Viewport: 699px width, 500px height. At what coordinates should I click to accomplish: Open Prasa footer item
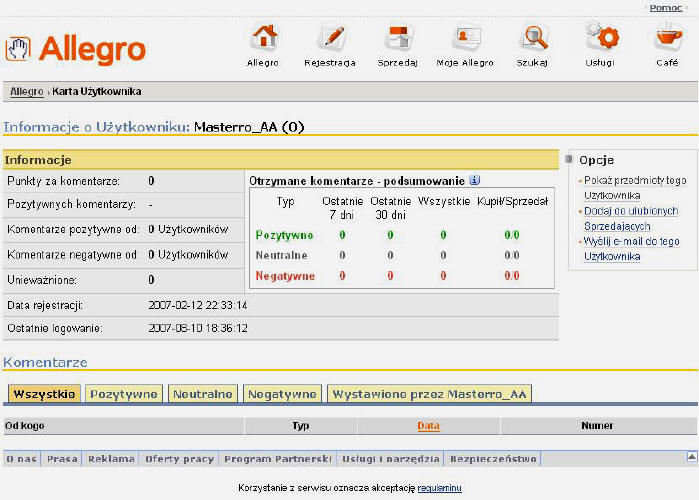point(62,459)
